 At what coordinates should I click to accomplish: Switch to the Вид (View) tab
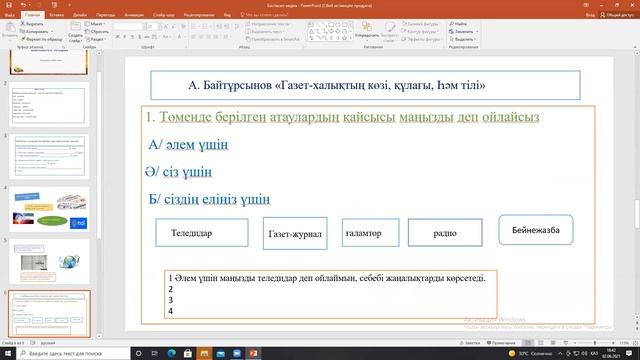tap(227, 15)
